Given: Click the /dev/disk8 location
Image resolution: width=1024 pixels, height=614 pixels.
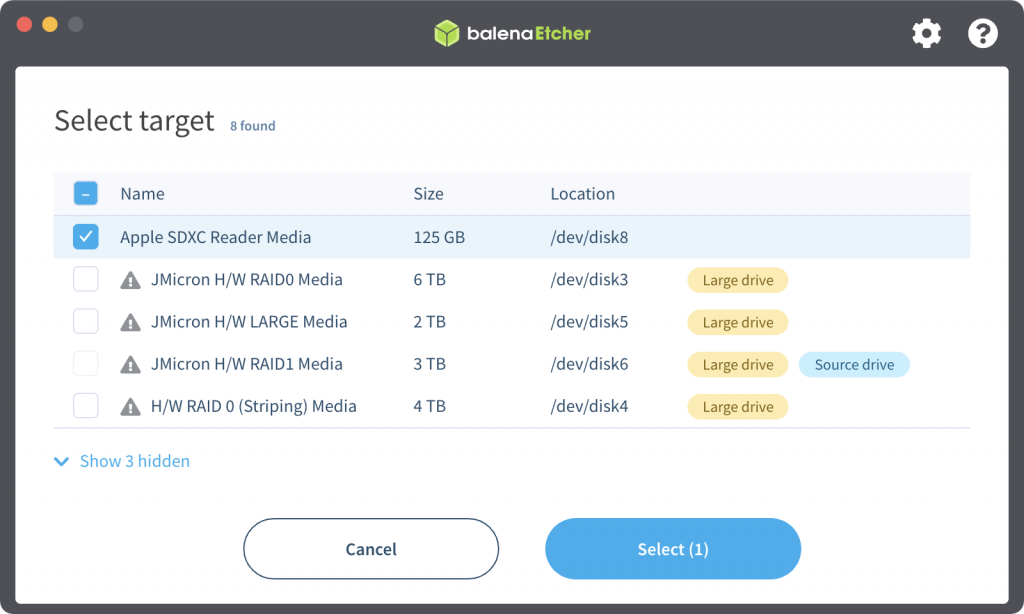Looking at the screenshot, I should pyautogui.click(x=589, y=237).
